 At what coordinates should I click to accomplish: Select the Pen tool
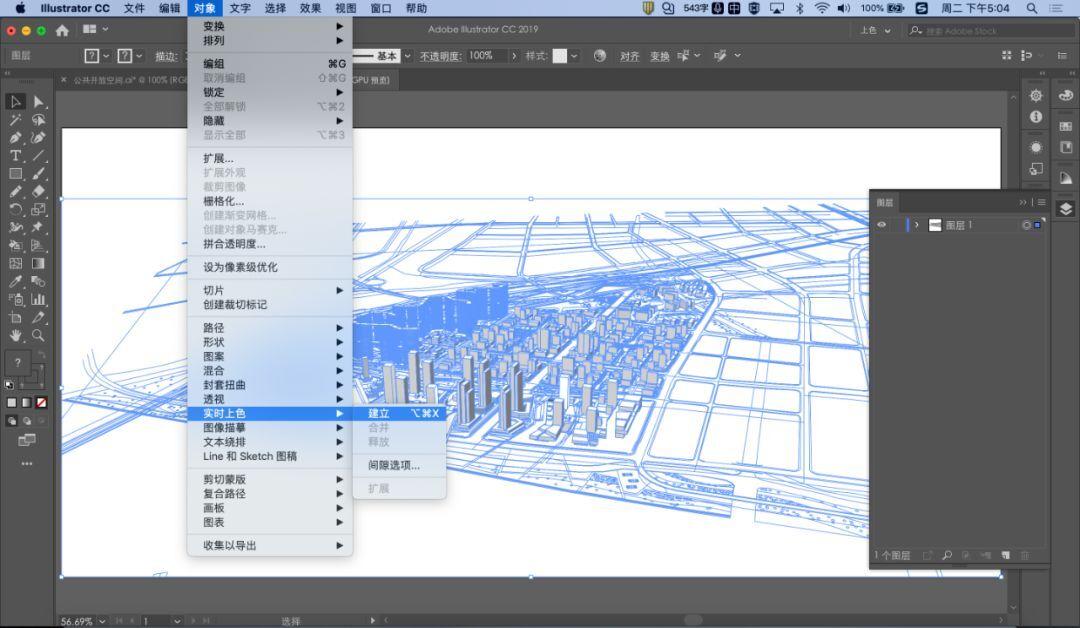click(16, 138)
